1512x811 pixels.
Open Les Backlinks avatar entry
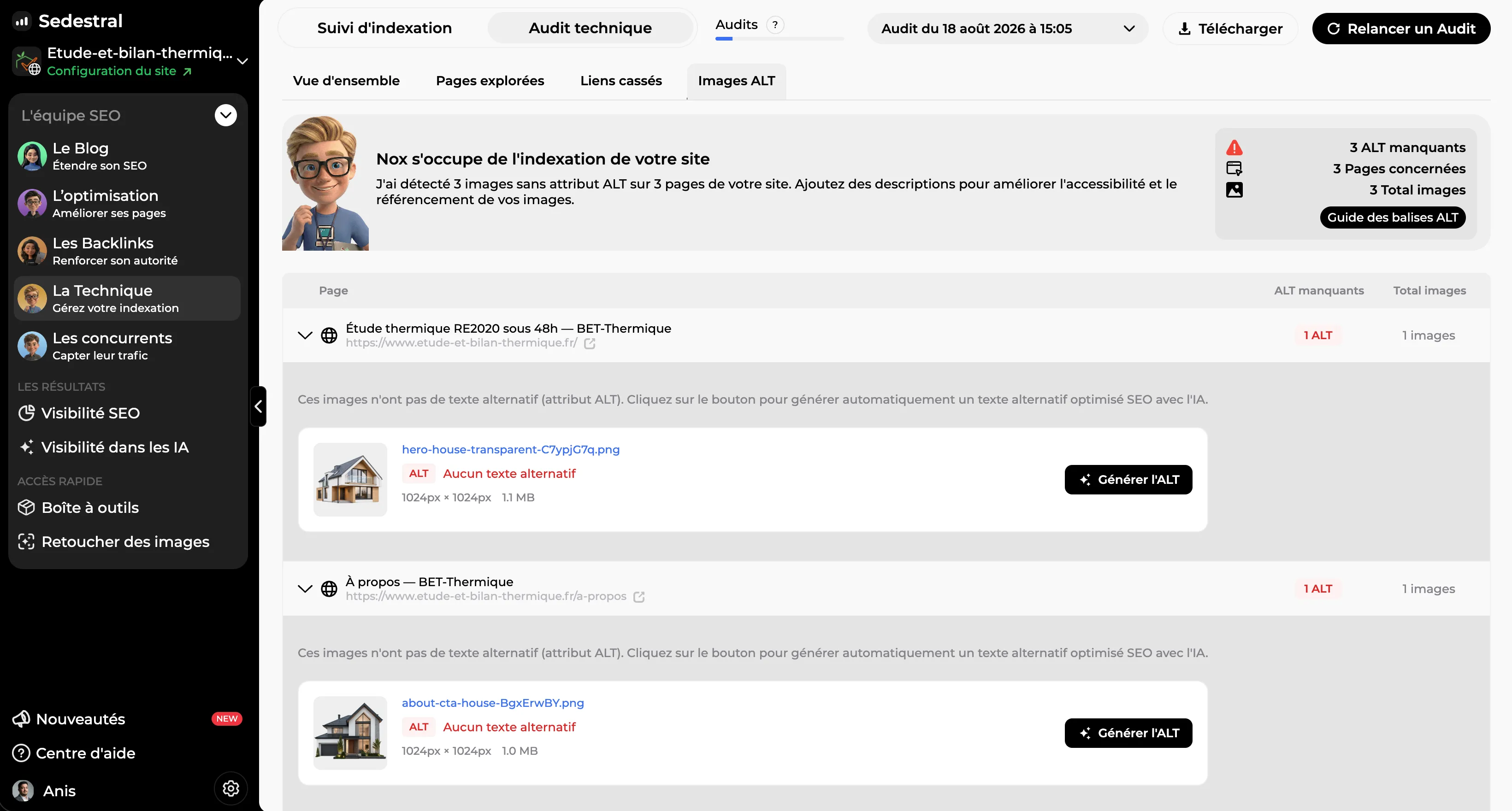coord(127,251)
